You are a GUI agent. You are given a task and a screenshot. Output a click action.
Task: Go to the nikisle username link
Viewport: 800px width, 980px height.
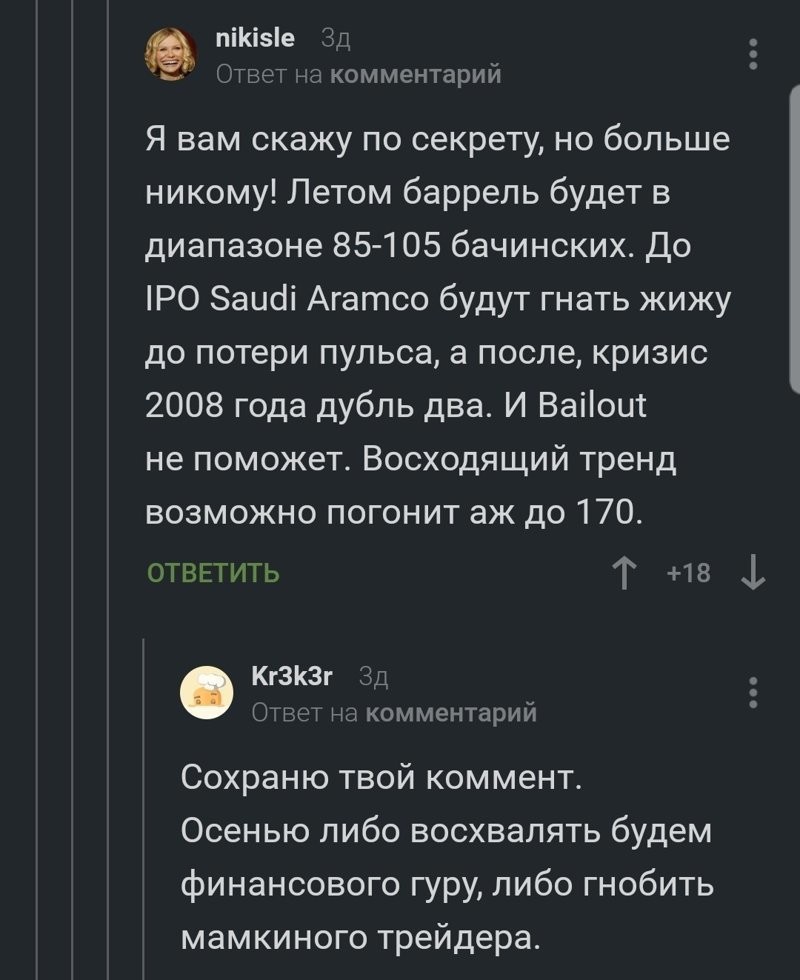tap(255, 38)
